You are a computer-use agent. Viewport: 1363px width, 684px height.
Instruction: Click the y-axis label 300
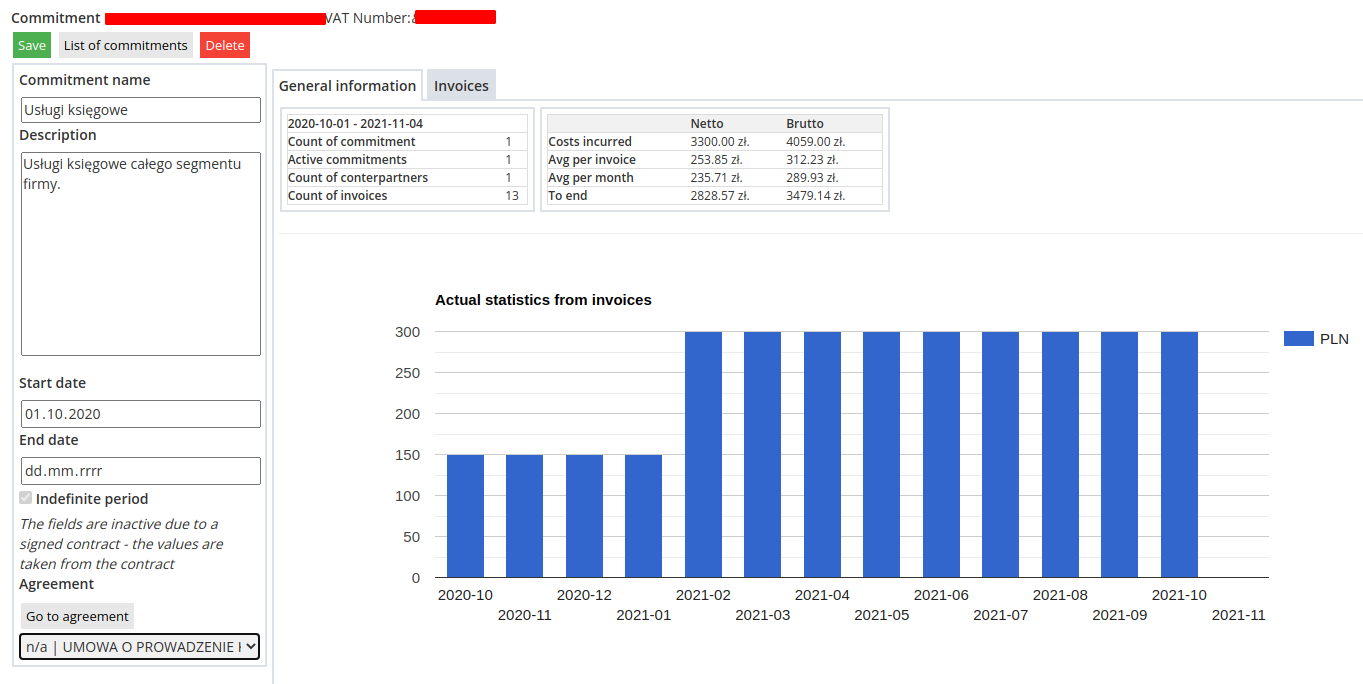pyautogui.click(x=408, y=332)
